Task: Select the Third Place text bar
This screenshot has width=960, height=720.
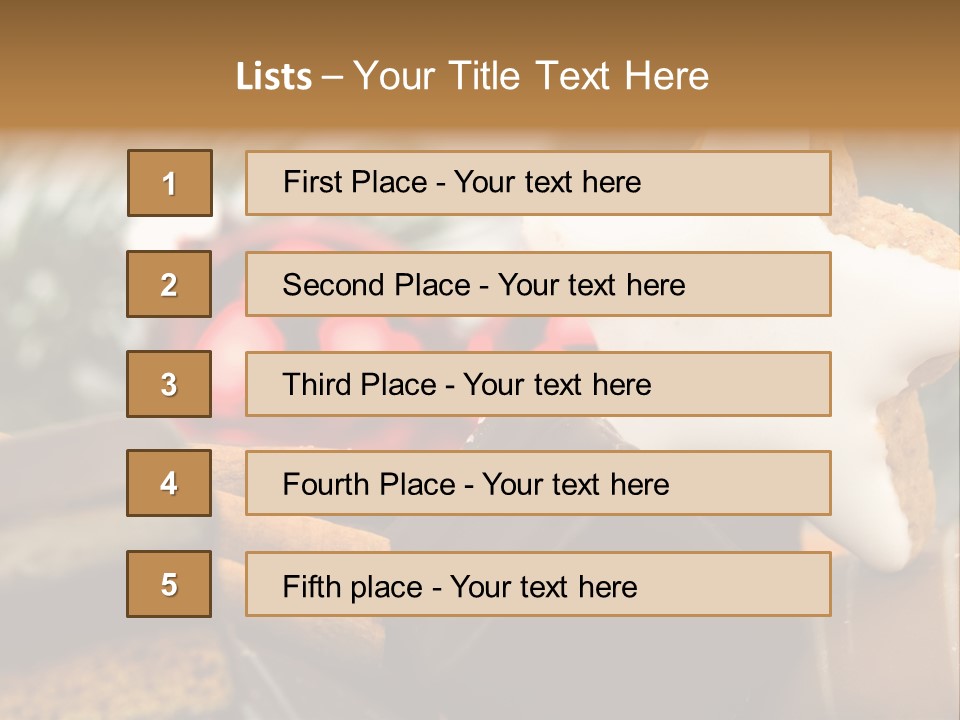Action: [538, 384]
